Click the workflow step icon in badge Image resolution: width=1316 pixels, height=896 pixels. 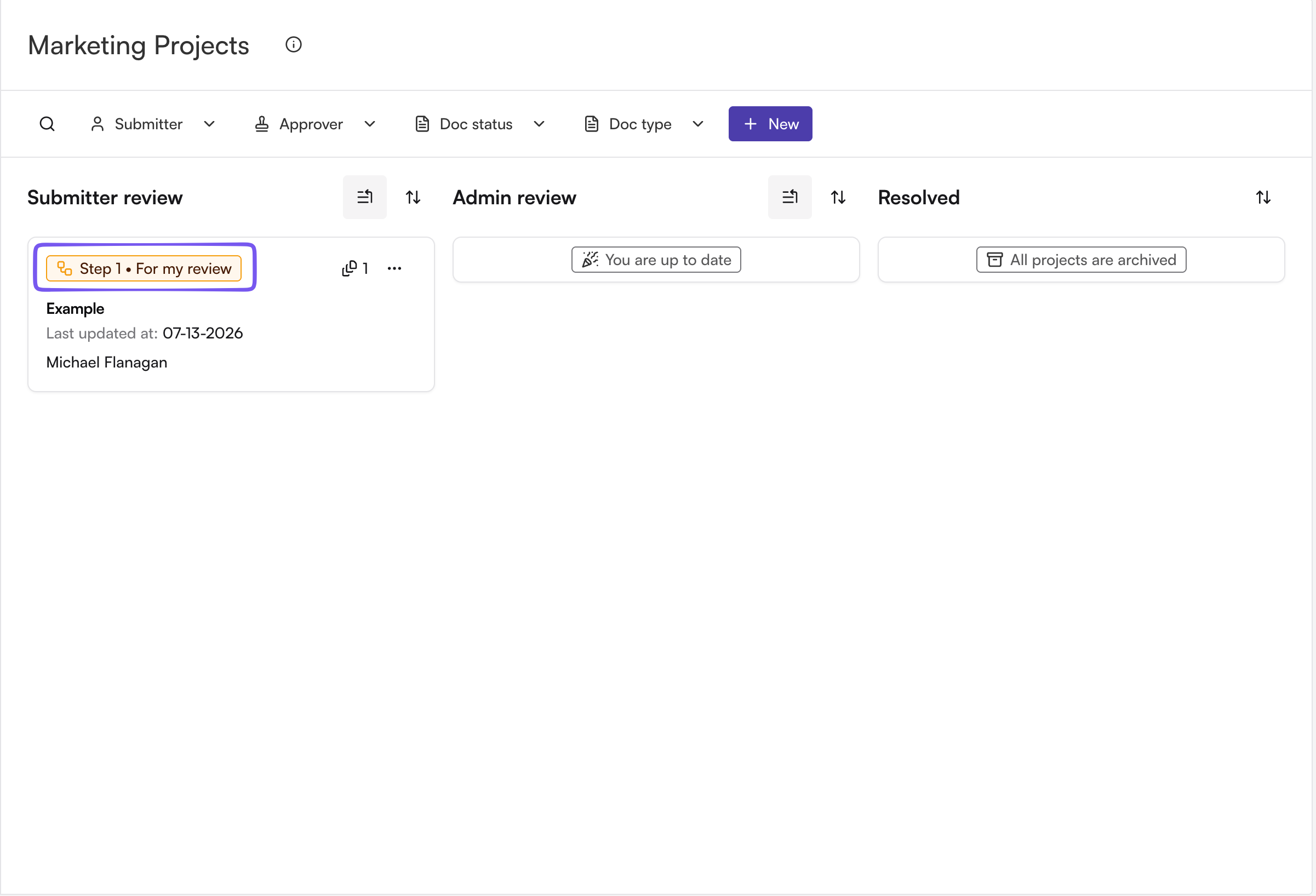pyautogui.click(x=65, y=268)
